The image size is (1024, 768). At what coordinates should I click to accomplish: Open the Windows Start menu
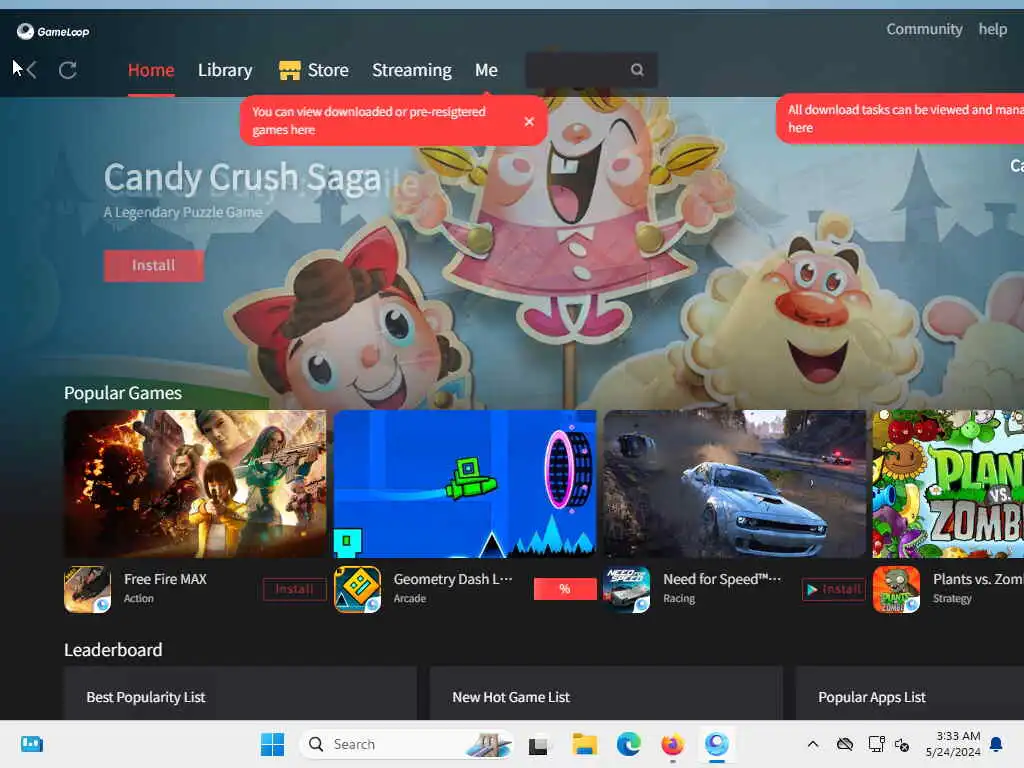tap(272, 744)
